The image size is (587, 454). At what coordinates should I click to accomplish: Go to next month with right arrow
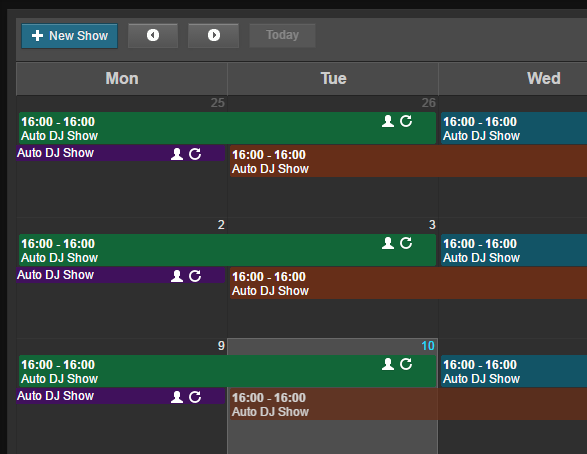[213, 36]
